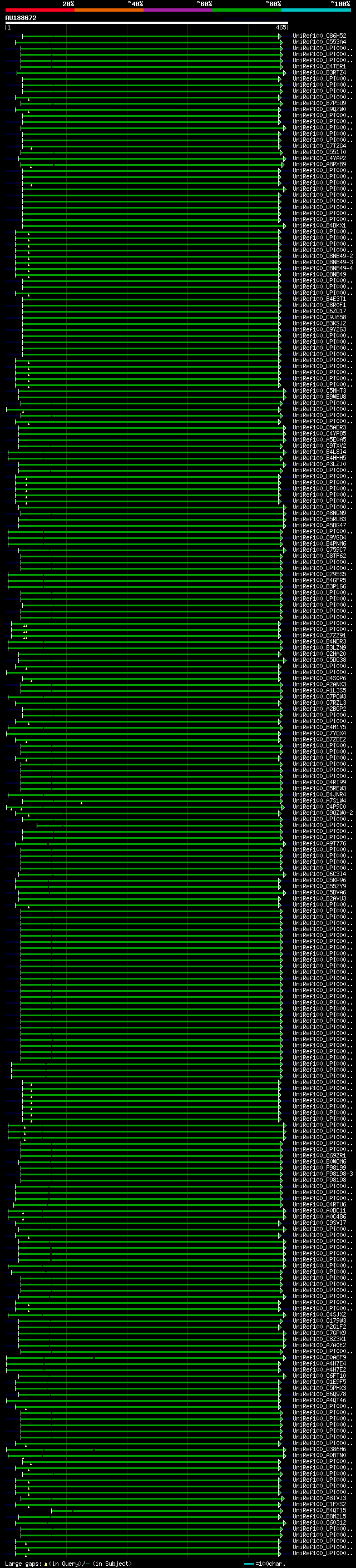Open hit UniRef100_Q9Y2G3

pyautogui.click(x=319, y=330)
